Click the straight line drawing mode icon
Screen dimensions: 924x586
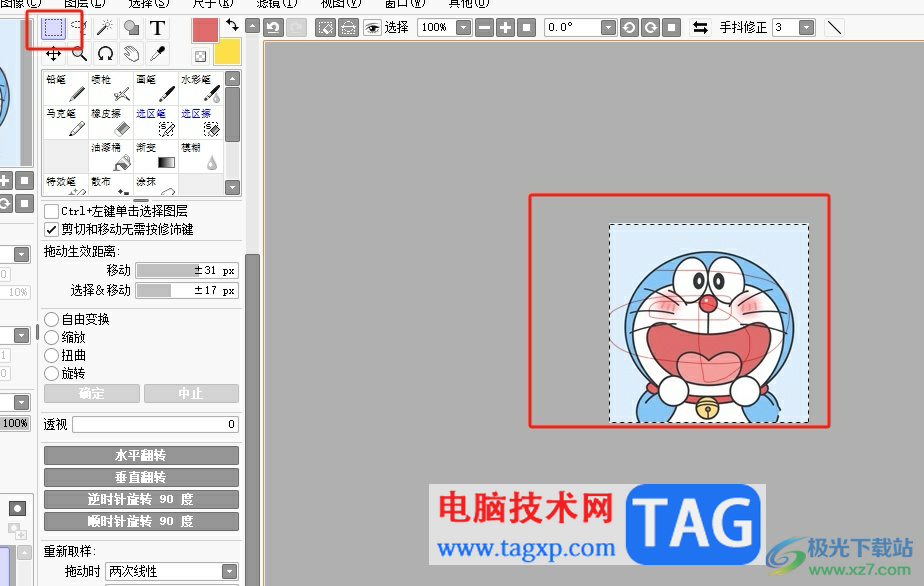[x=834, y=28]
